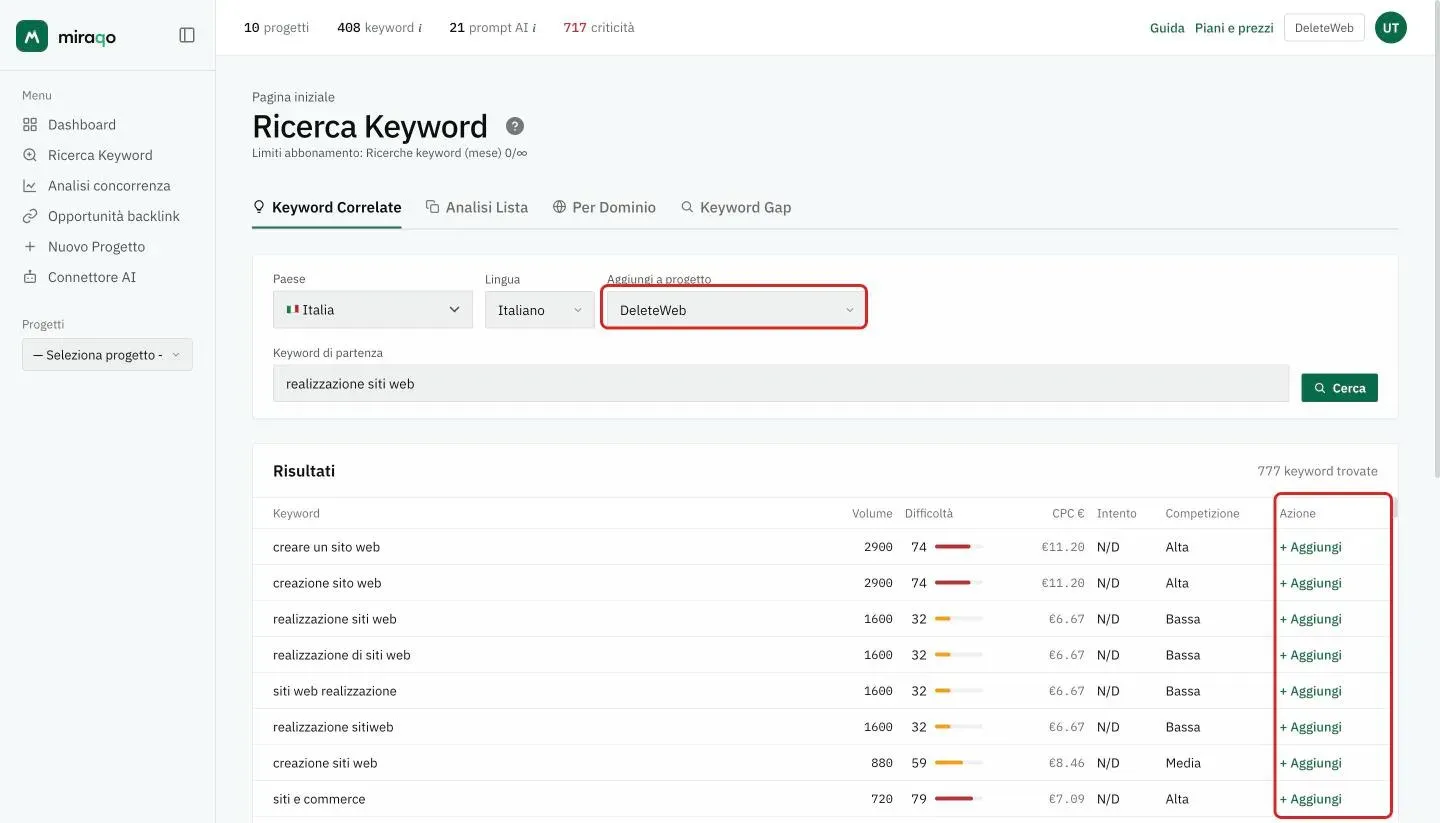Add keyword 'creazione siti web'
The width and height of the screenshot is (1440, 823).
(1311, 763)
